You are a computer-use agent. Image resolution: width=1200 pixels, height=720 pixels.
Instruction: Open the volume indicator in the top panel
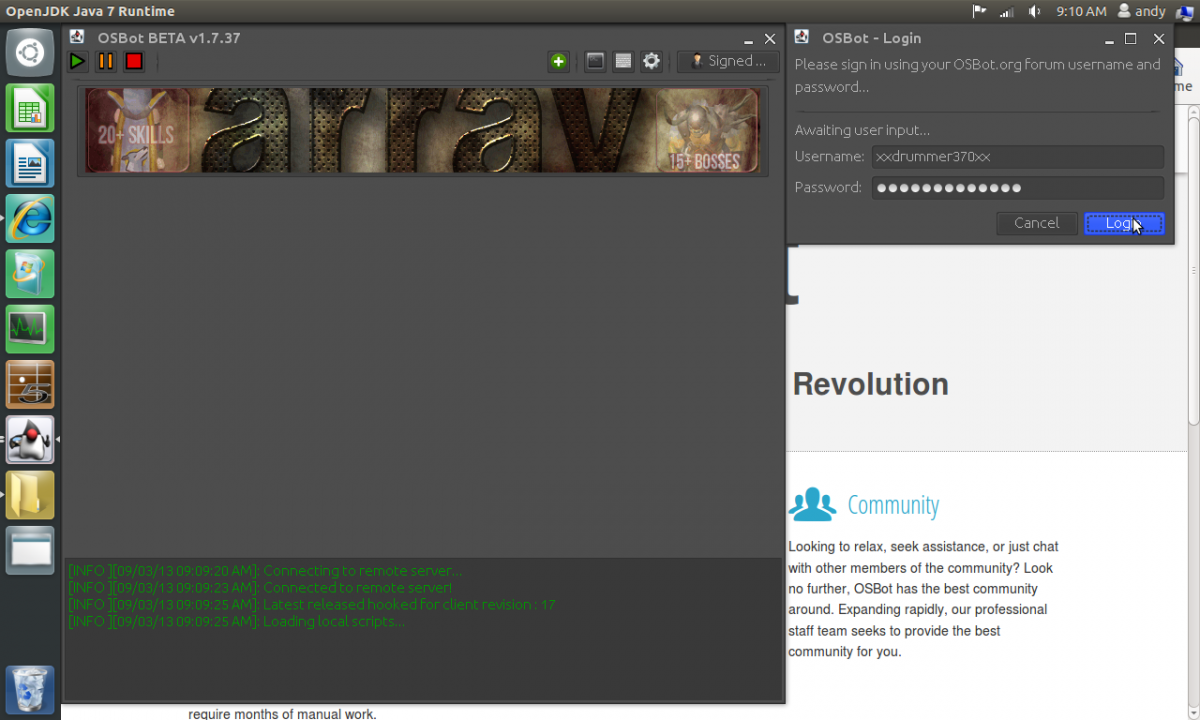(1034, 11)
